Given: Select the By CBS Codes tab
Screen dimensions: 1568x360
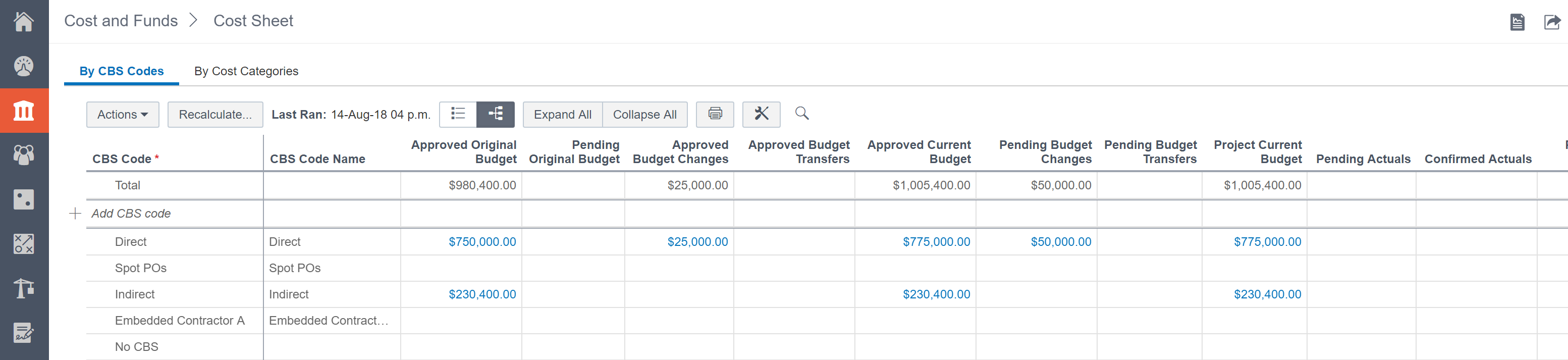Looking at the screenshot, I should click(121, 71).
